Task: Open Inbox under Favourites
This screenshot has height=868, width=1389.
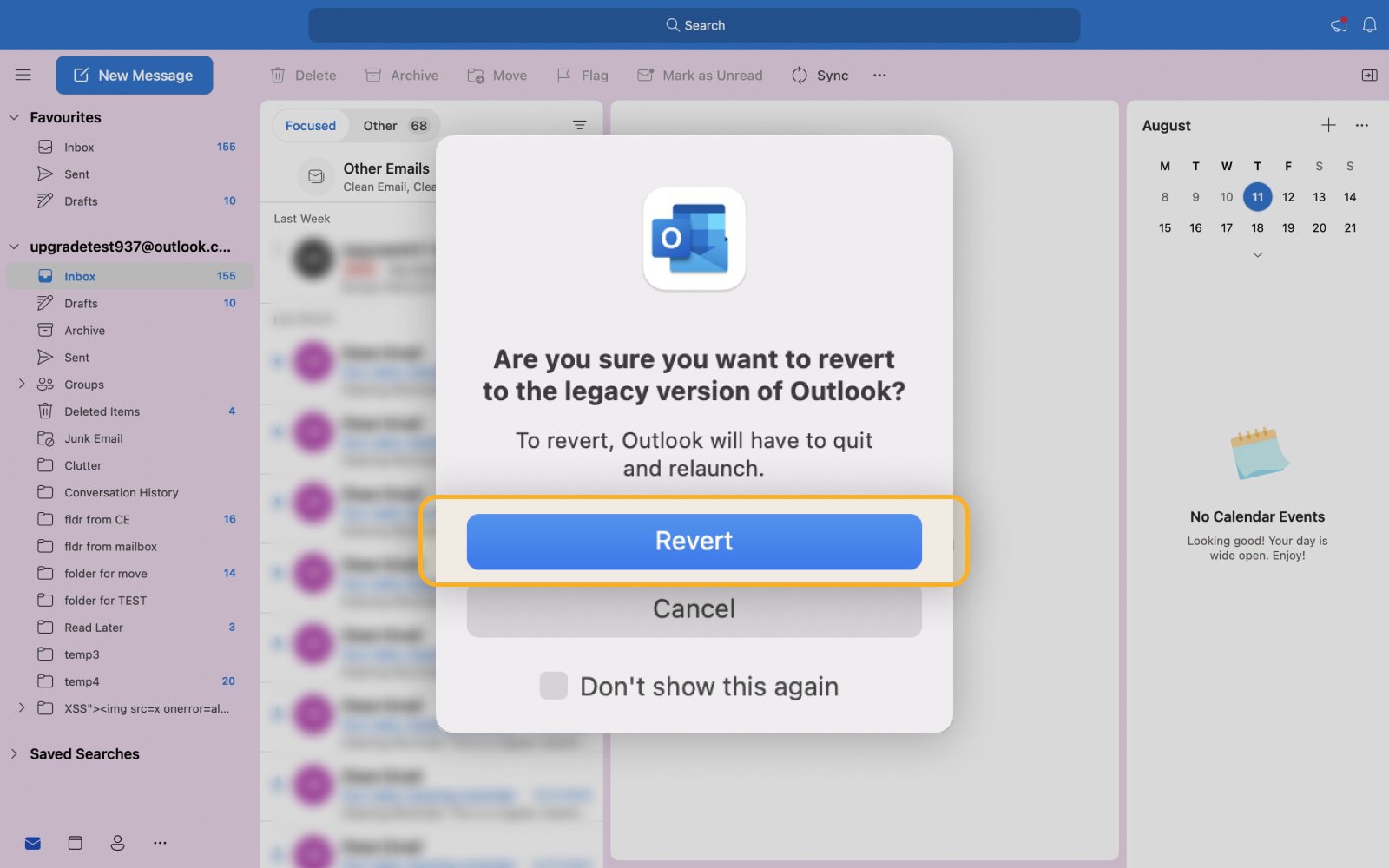Action: pos(130,148)
